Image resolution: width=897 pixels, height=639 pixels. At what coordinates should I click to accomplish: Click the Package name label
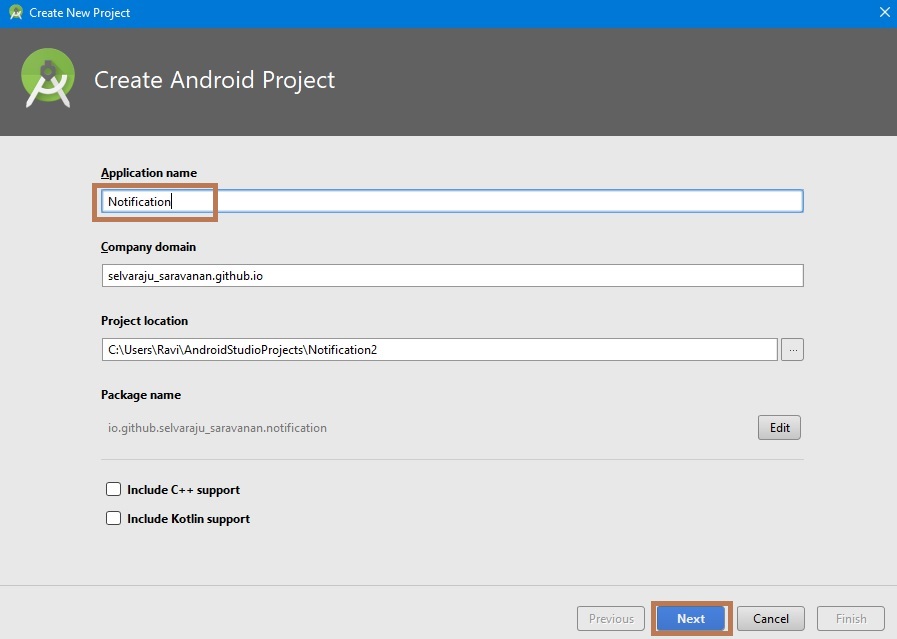click(141, 395)
